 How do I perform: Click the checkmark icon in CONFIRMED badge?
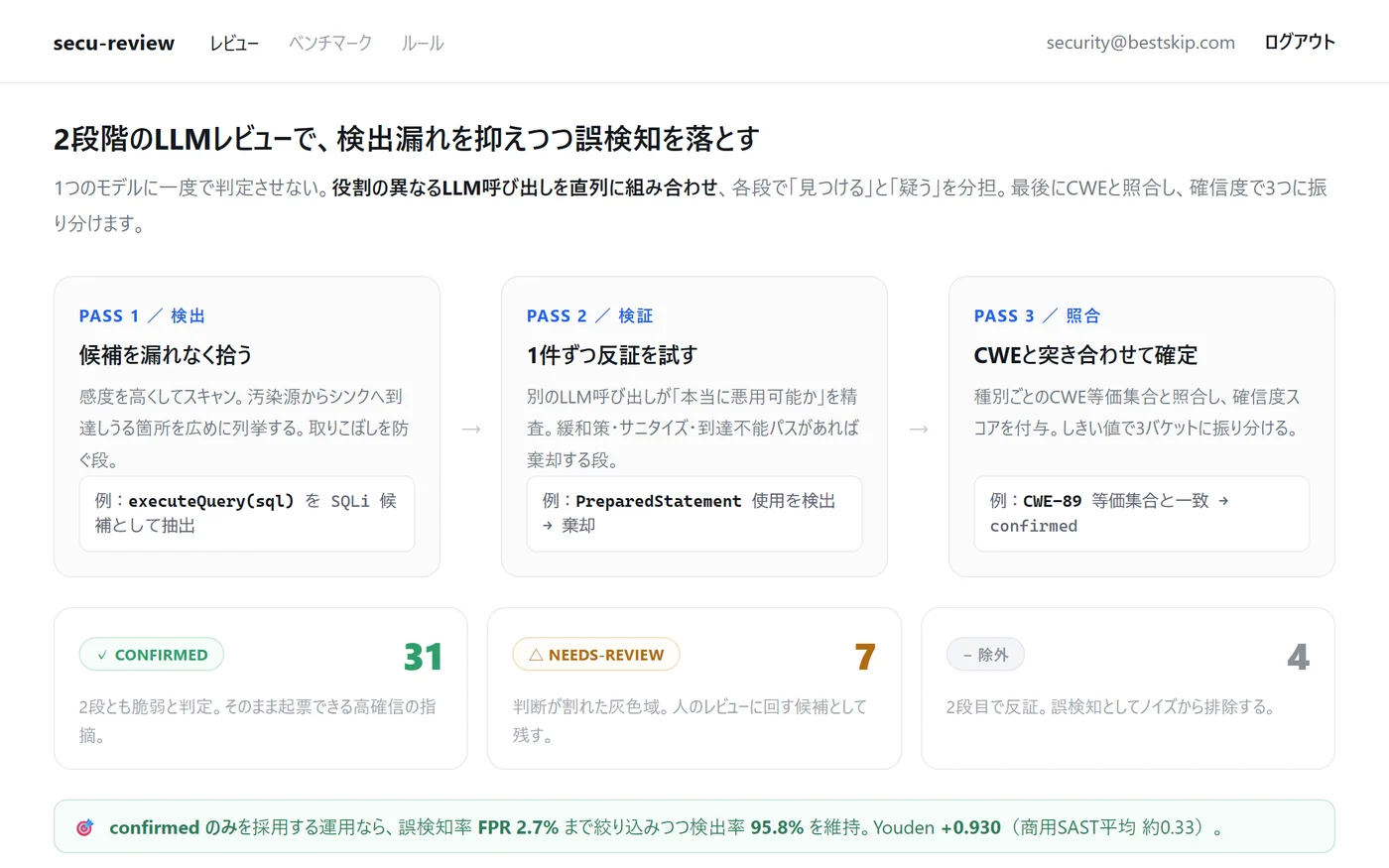click(102, 656)
